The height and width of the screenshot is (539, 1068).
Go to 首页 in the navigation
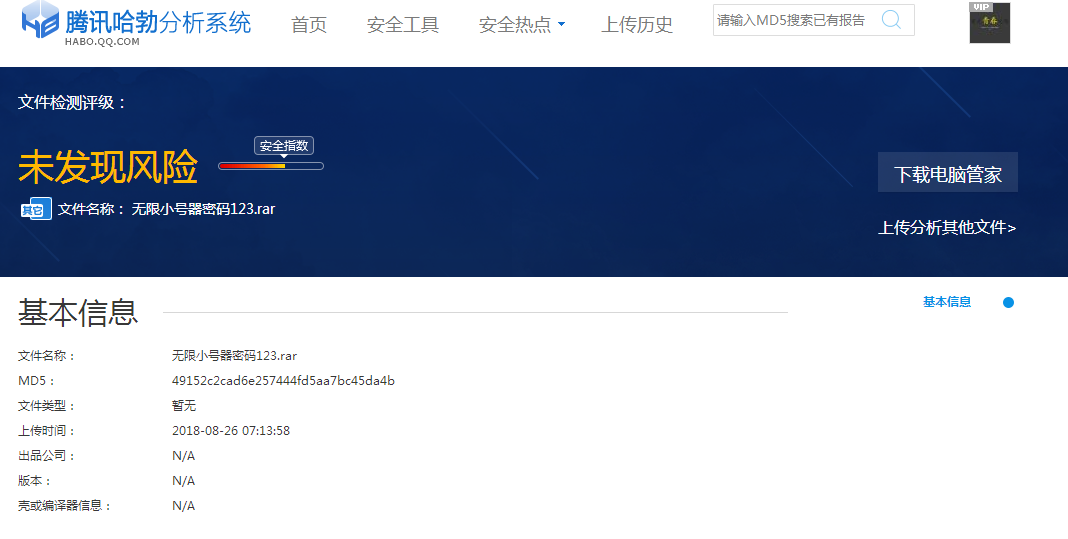(309, 25)
